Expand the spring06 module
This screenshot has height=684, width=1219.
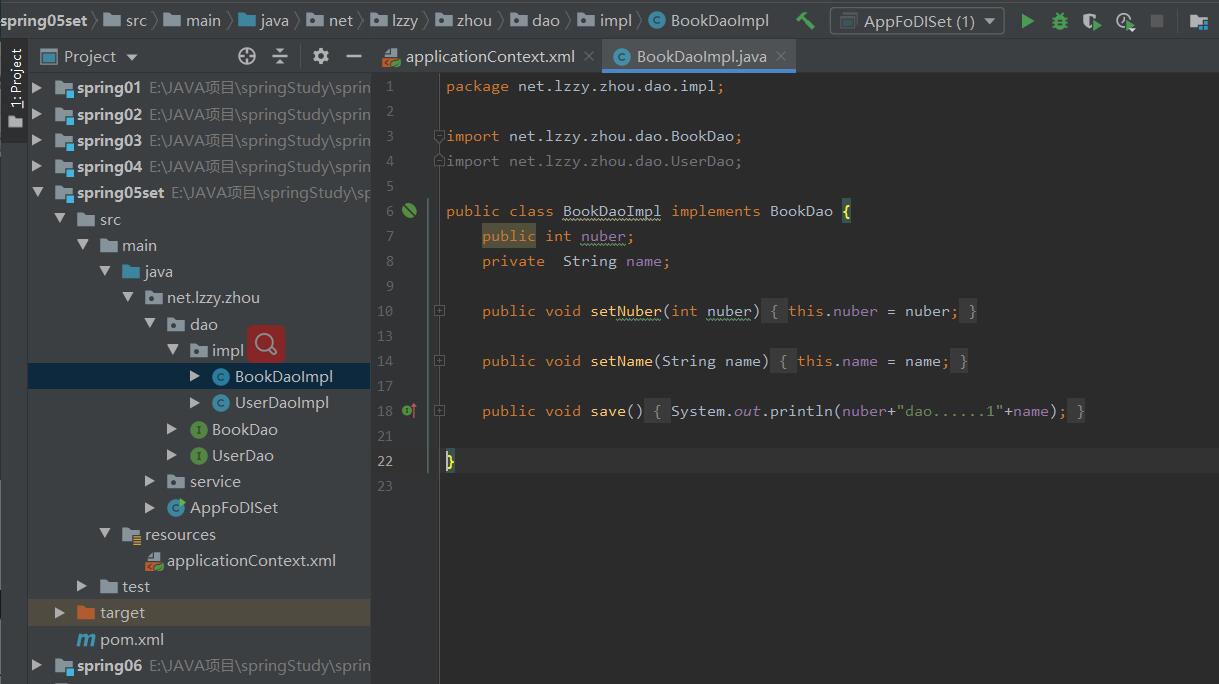[37, 666]
